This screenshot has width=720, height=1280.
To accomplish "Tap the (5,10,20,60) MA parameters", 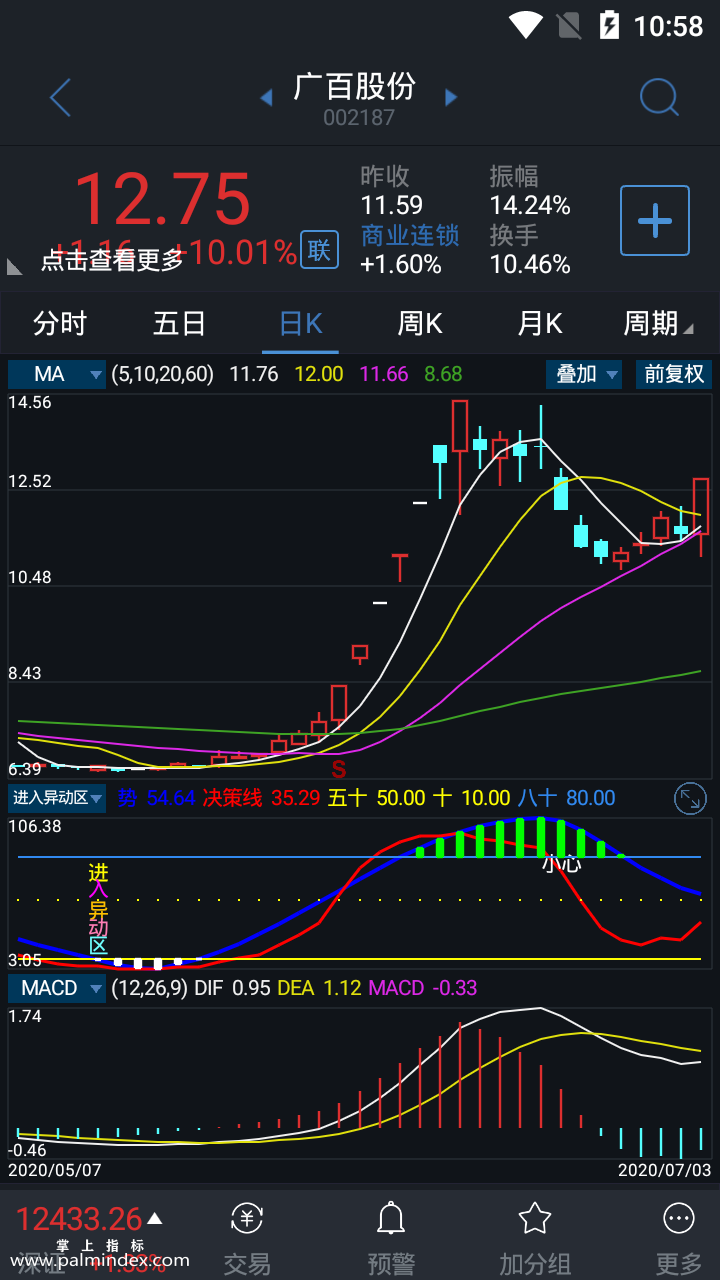I will [x=163, y=374].
